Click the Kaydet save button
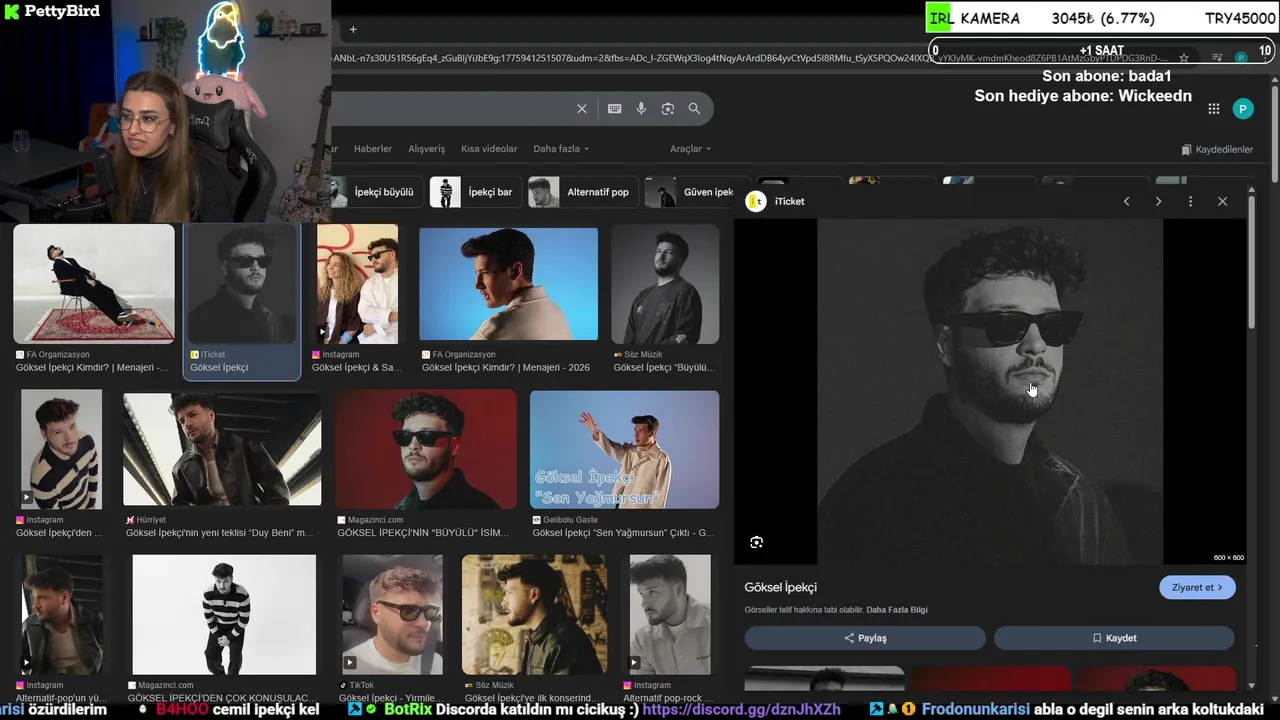 (x=1114, y=638)
